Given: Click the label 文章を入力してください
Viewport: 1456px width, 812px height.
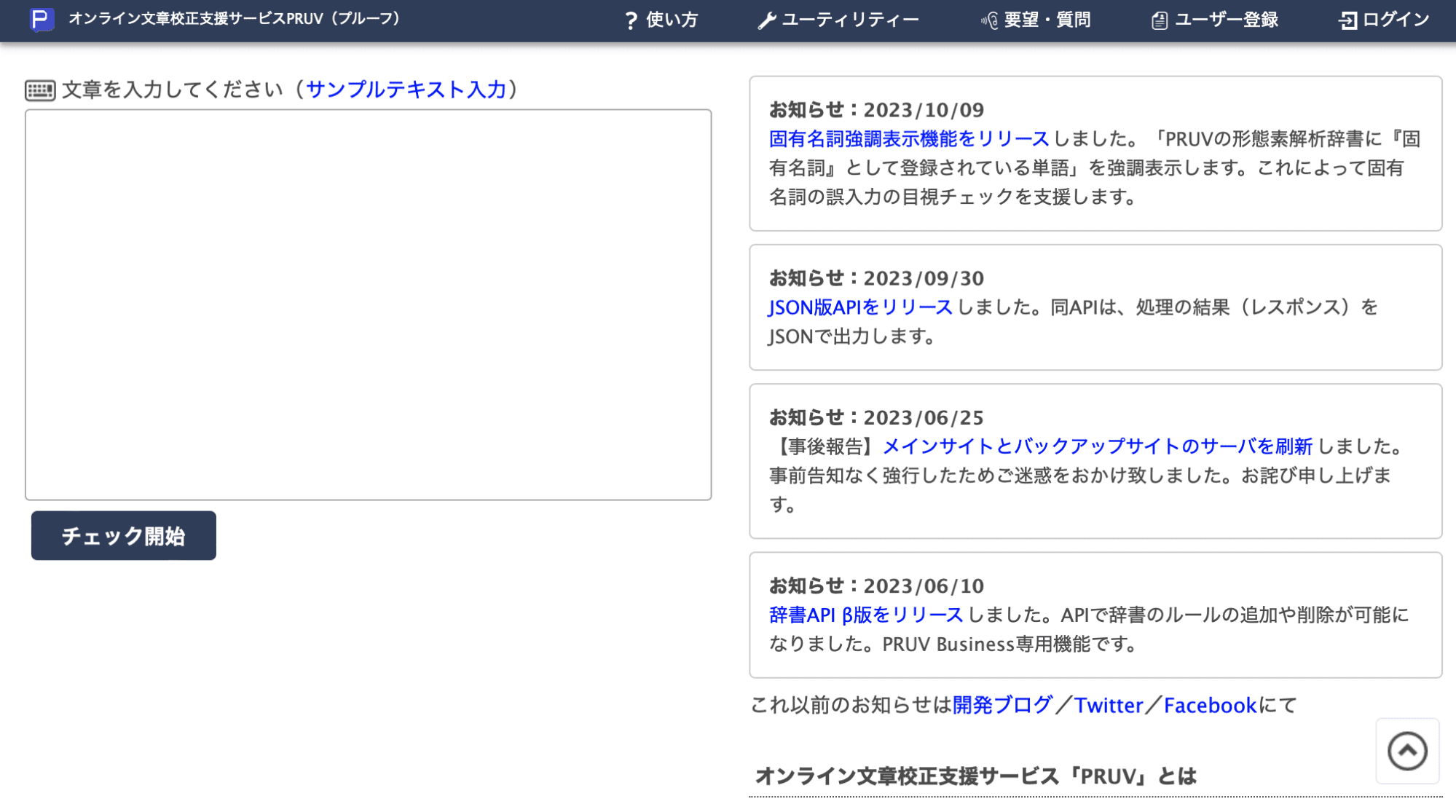Looking at the screenshot, I should (173, 90).
